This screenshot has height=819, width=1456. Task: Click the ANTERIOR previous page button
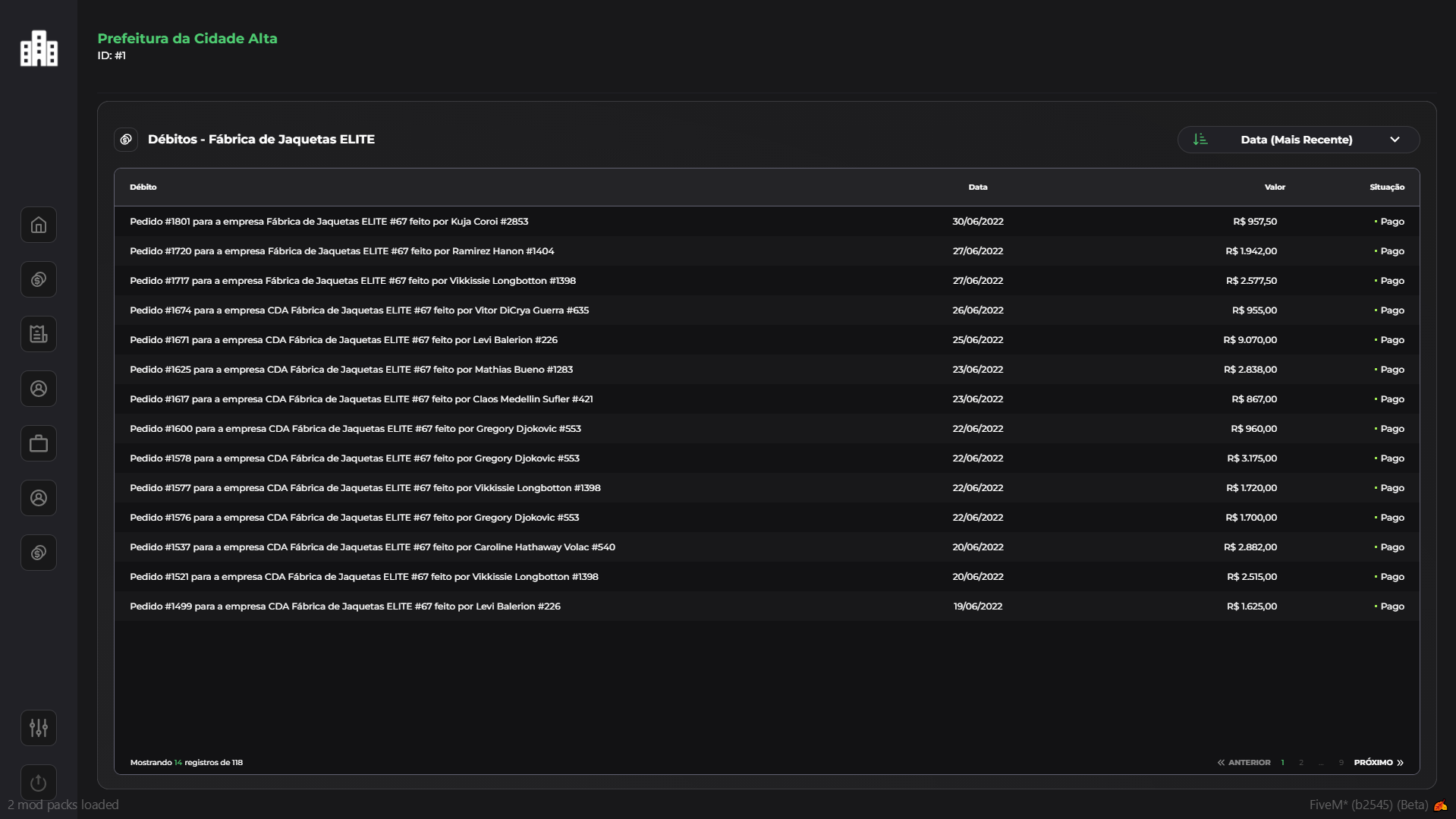1244,763
